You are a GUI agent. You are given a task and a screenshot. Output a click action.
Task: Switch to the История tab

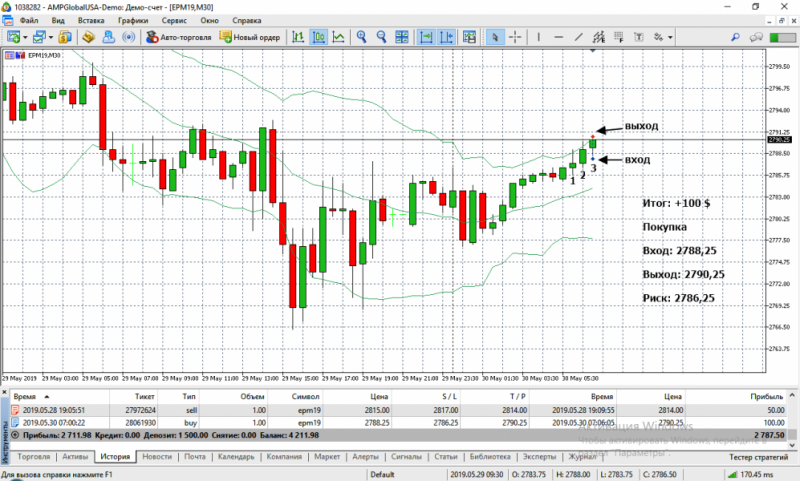[x=115, y=457]
